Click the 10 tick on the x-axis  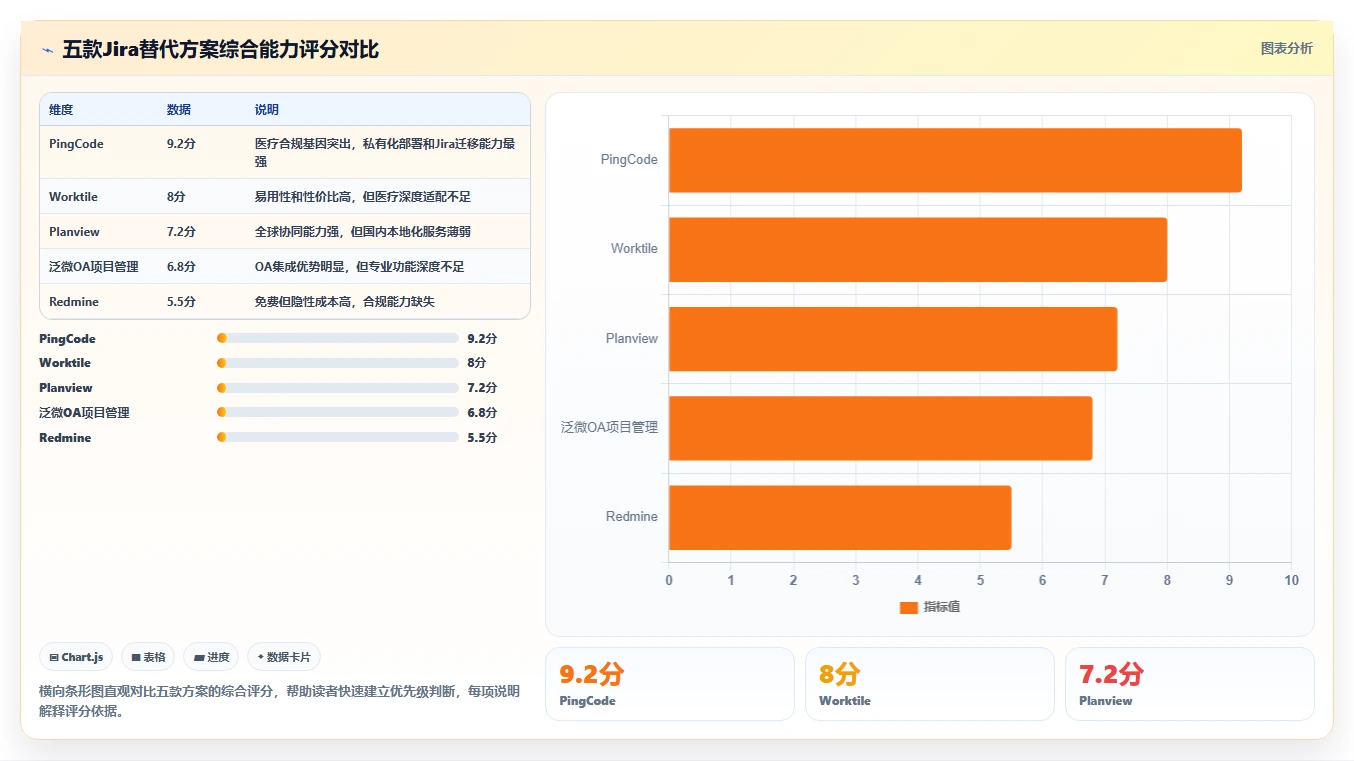click(1291, 581)
